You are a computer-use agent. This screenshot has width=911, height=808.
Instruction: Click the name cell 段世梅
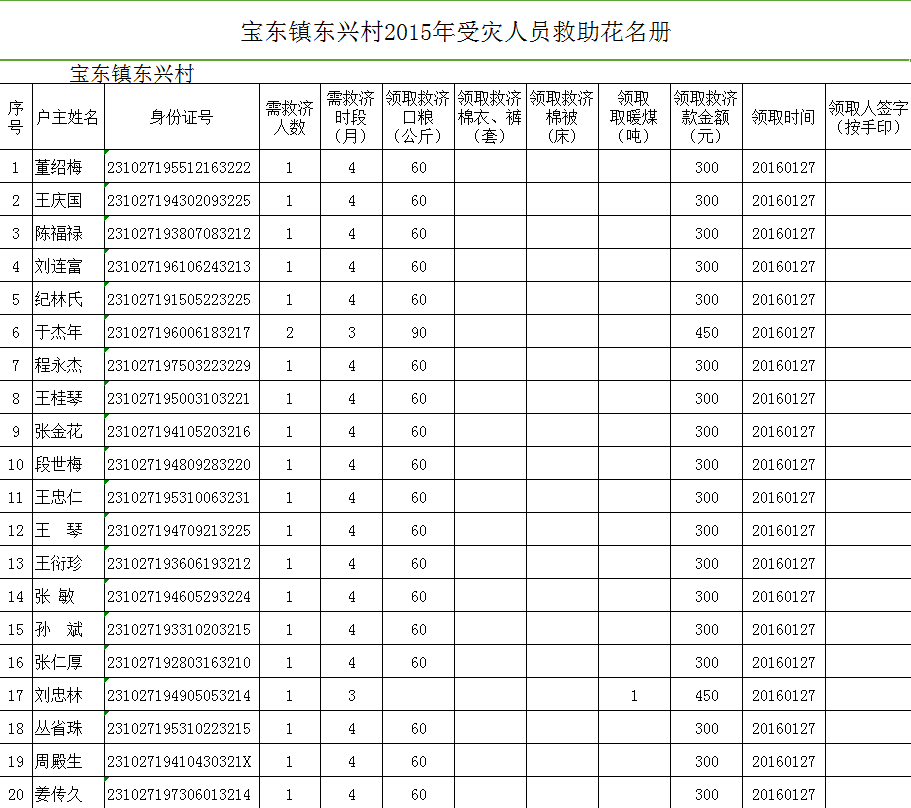coord(69,464)
